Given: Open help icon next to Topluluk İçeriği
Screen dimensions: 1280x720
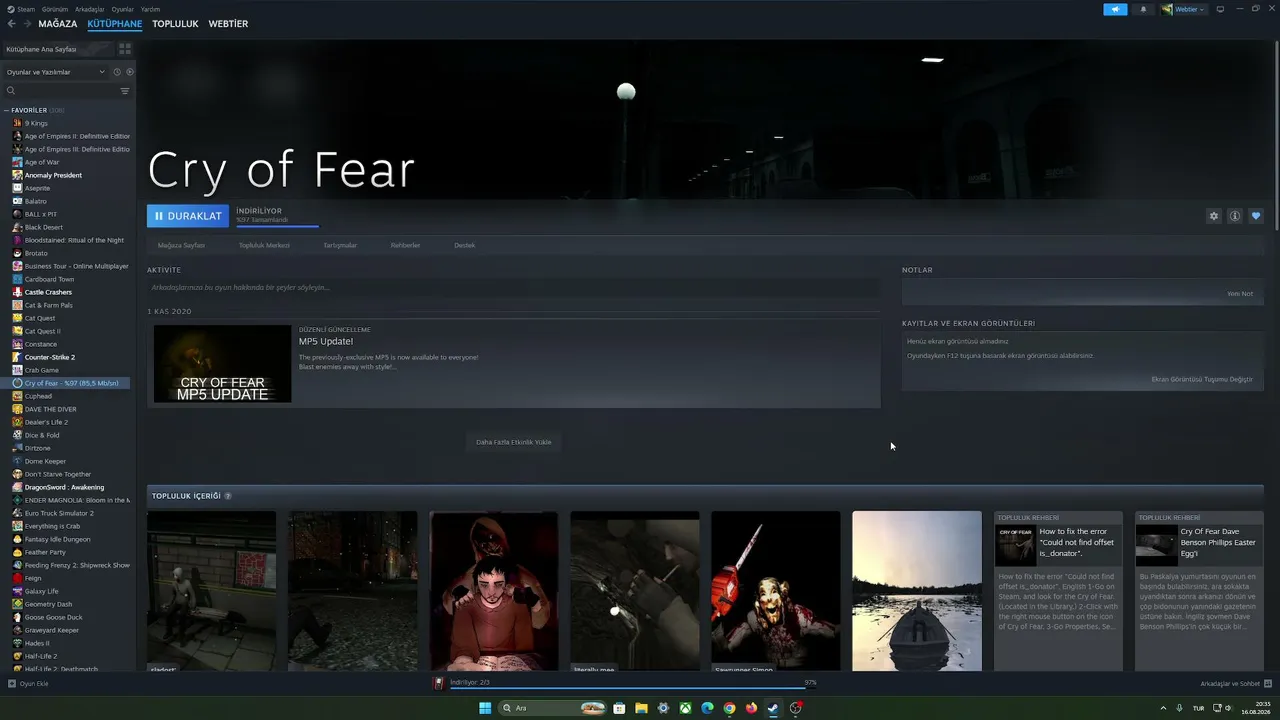Looking at the screenshot, I should pyautogui.click(x=228, y=496).
